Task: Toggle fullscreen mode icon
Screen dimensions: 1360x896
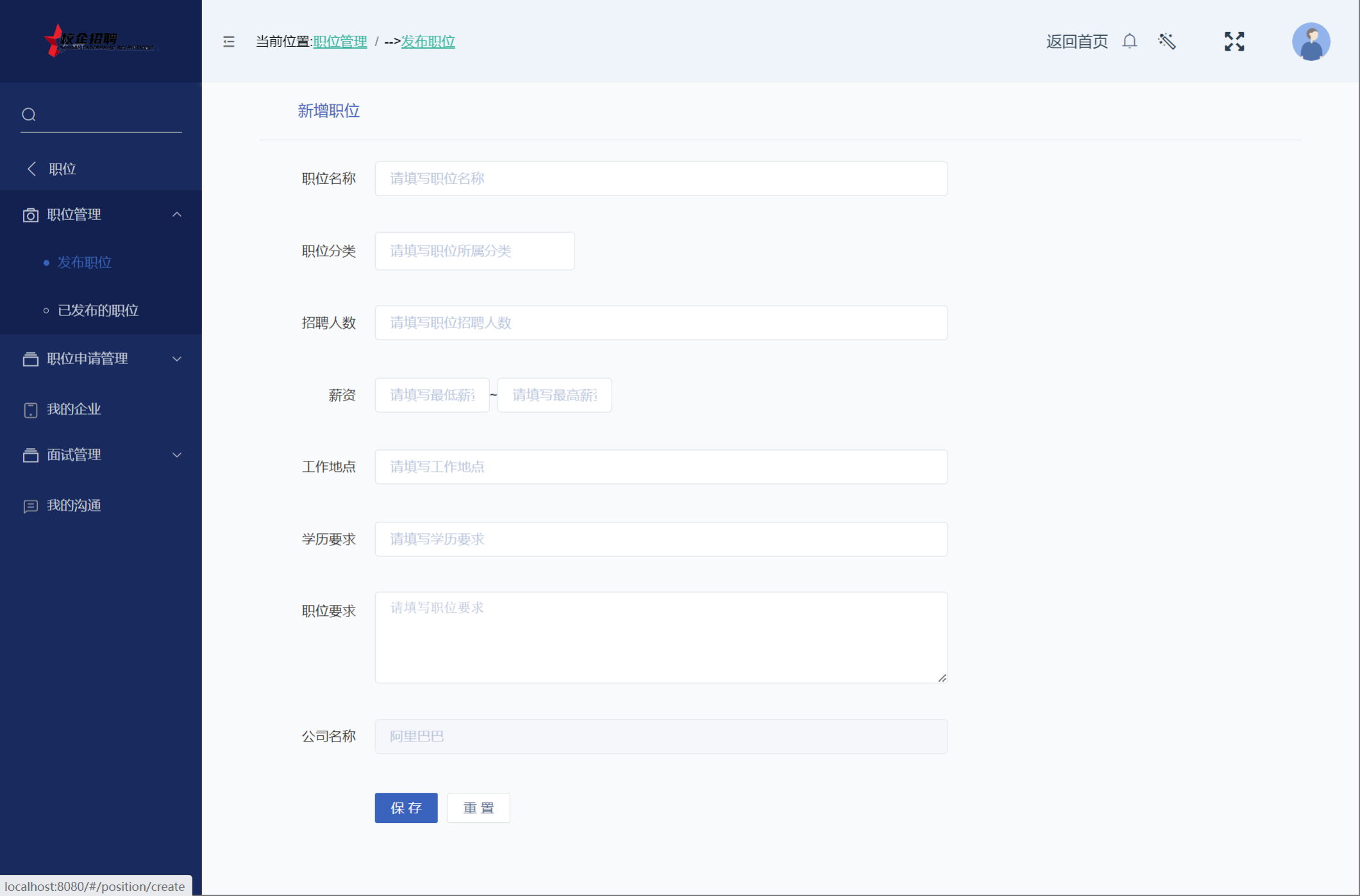Action: 1234,42
